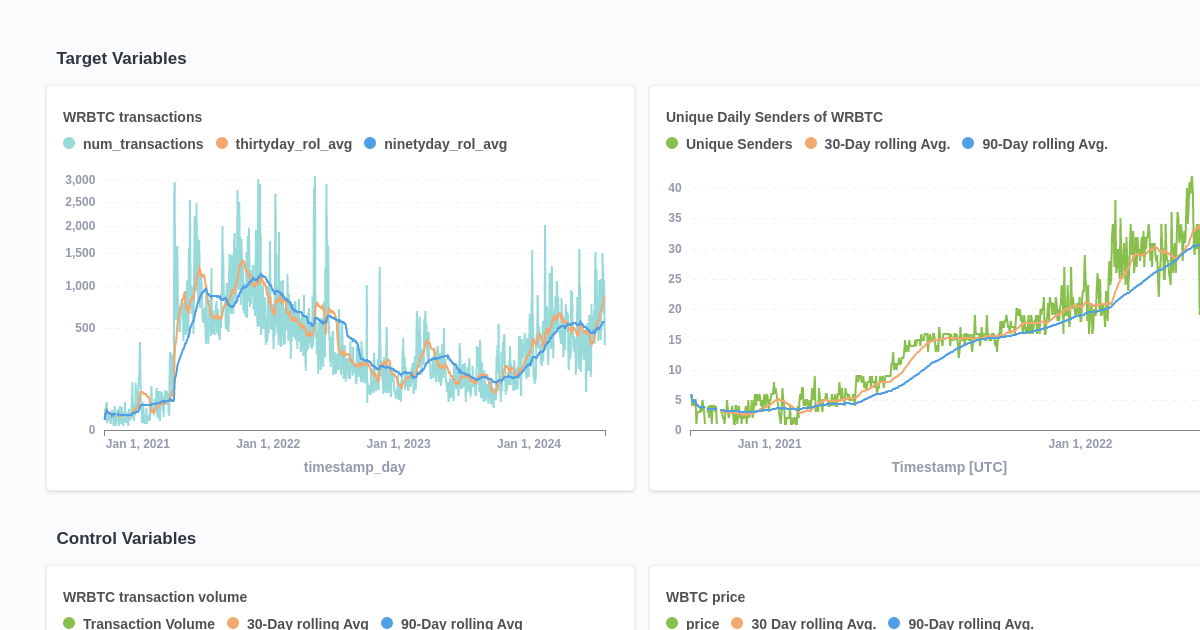Click the orange thirtyday_rol_avg legend dot
The height and width of the screenshot is (630, 1200).
click(221, 144)
